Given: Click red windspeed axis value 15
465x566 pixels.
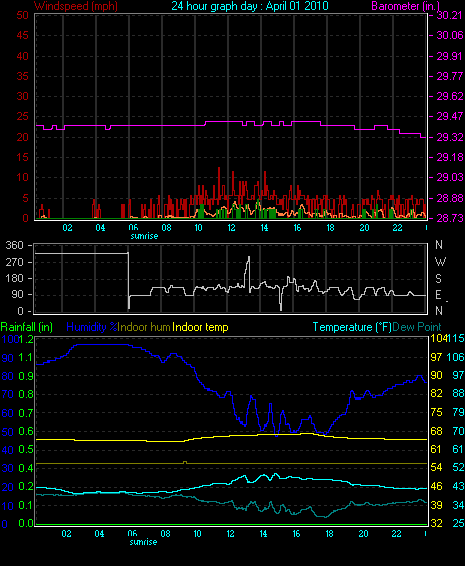Looking at the screenshot, I should coord(22,157).
